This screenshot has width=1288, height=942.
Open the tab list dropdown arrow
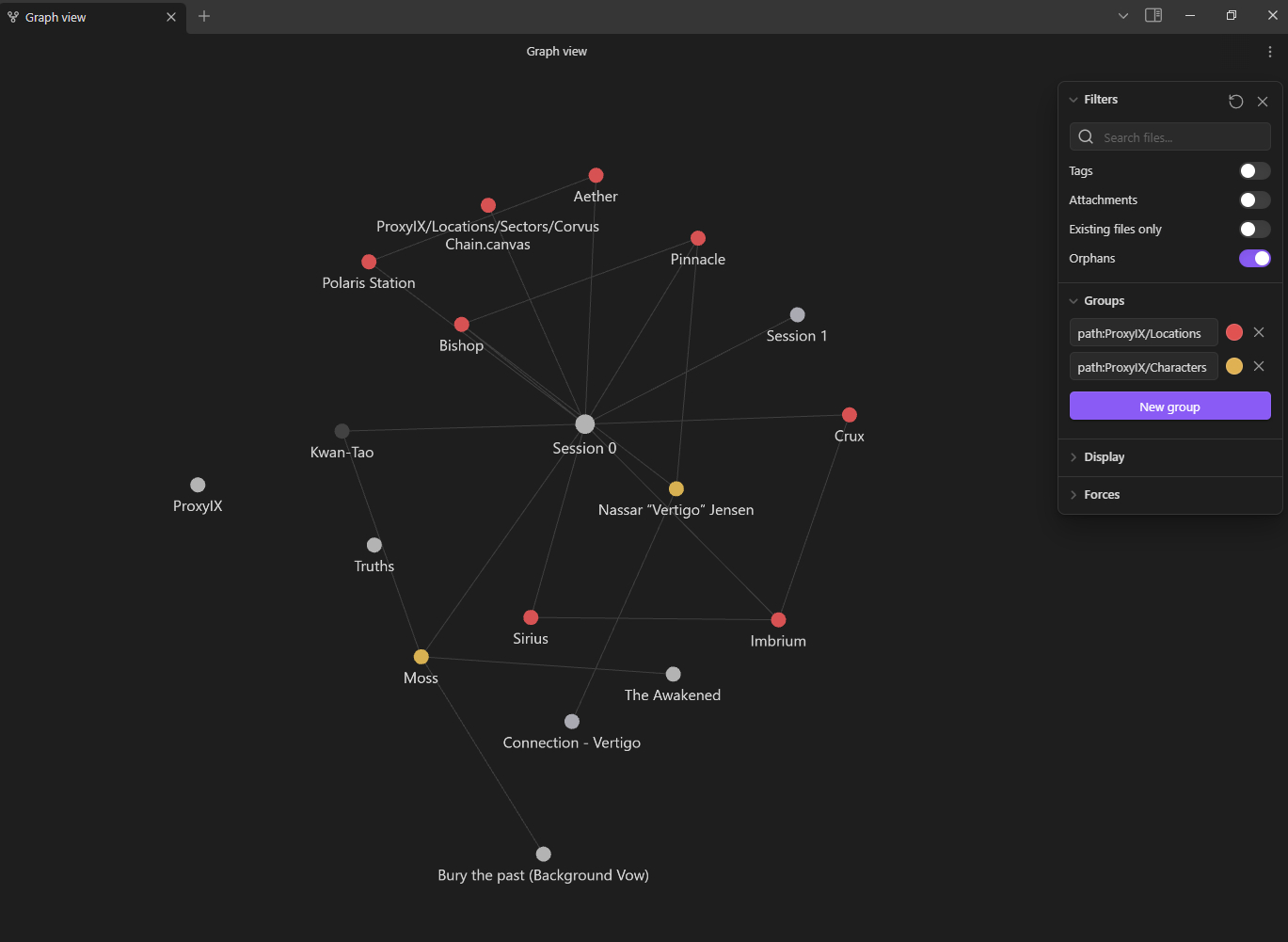[x=1122, y=16]
